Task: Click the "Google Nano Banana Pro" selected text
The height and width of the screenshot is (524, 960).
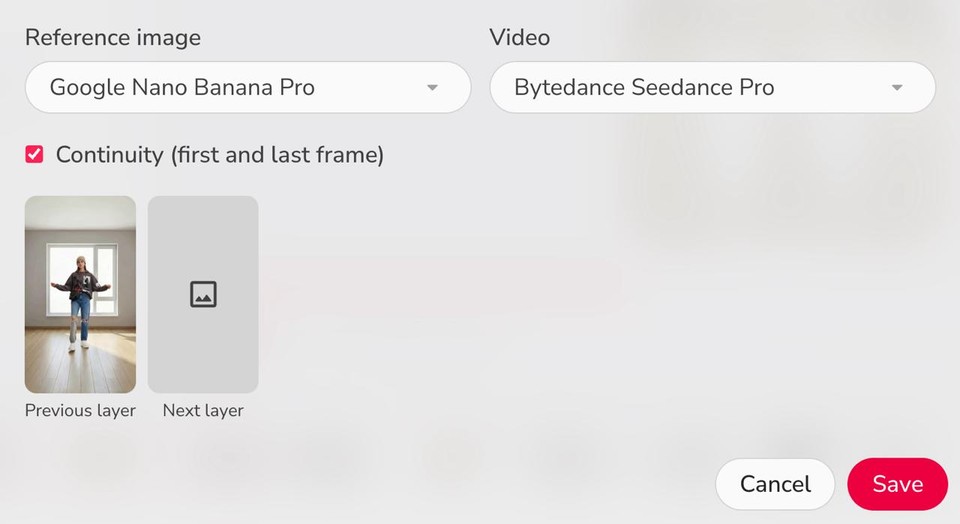Action: pos(182,88)
